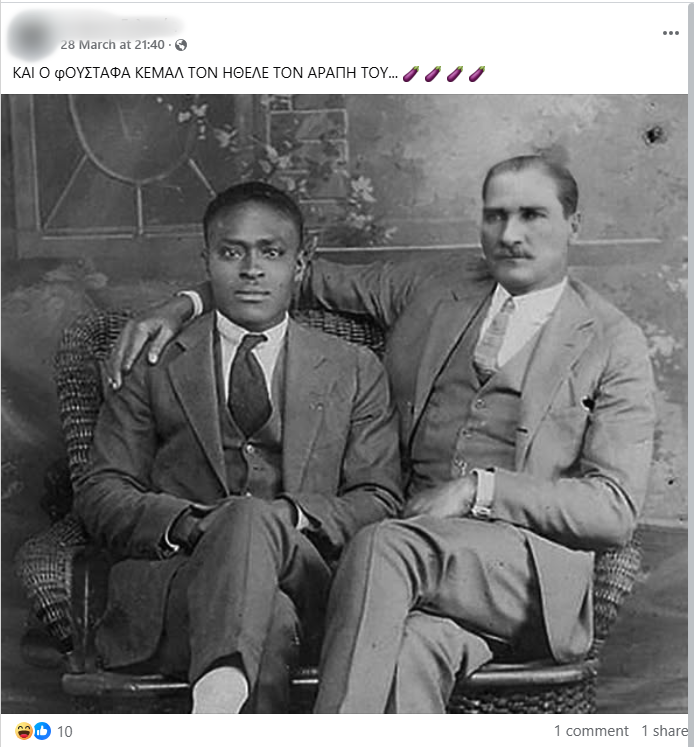This screenshot has height=747, width=694.
Task: Open the three-dots post options menu
Action: [x=671, y=33]
